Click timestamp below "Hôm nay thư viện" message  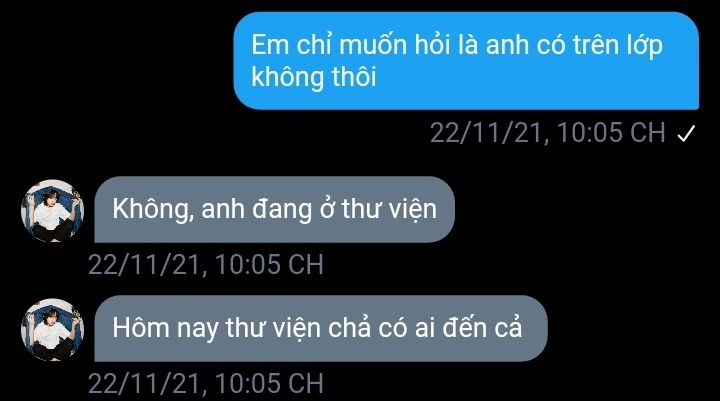point(206,383)
